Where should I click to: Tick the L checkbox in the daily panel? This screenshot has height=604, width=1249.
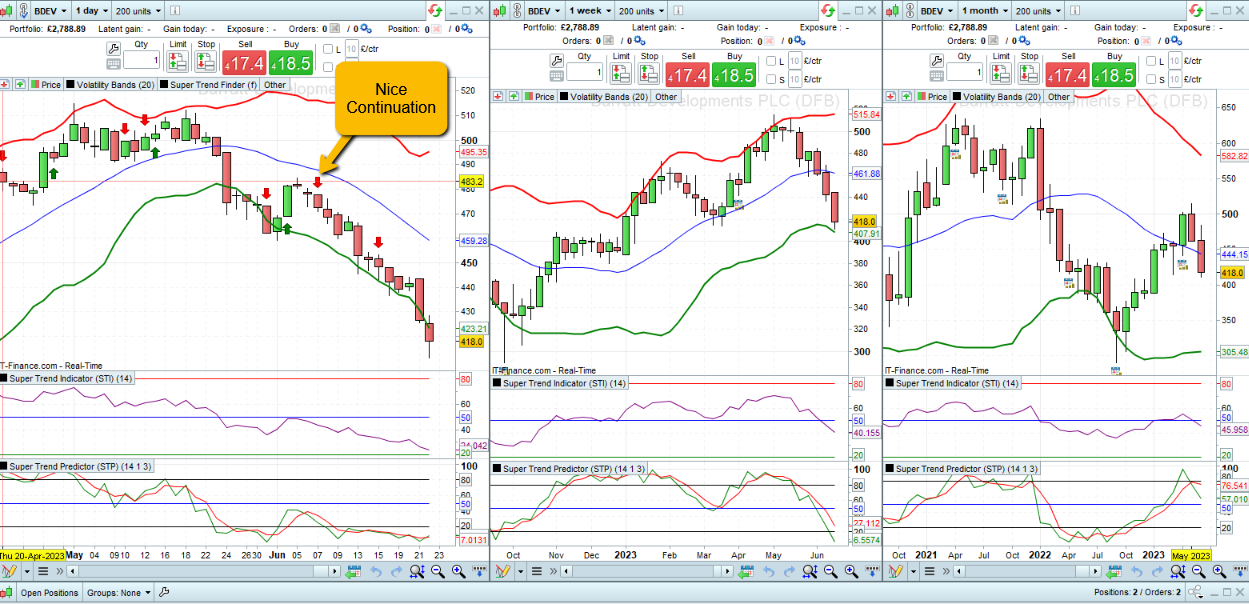(328, 49)
